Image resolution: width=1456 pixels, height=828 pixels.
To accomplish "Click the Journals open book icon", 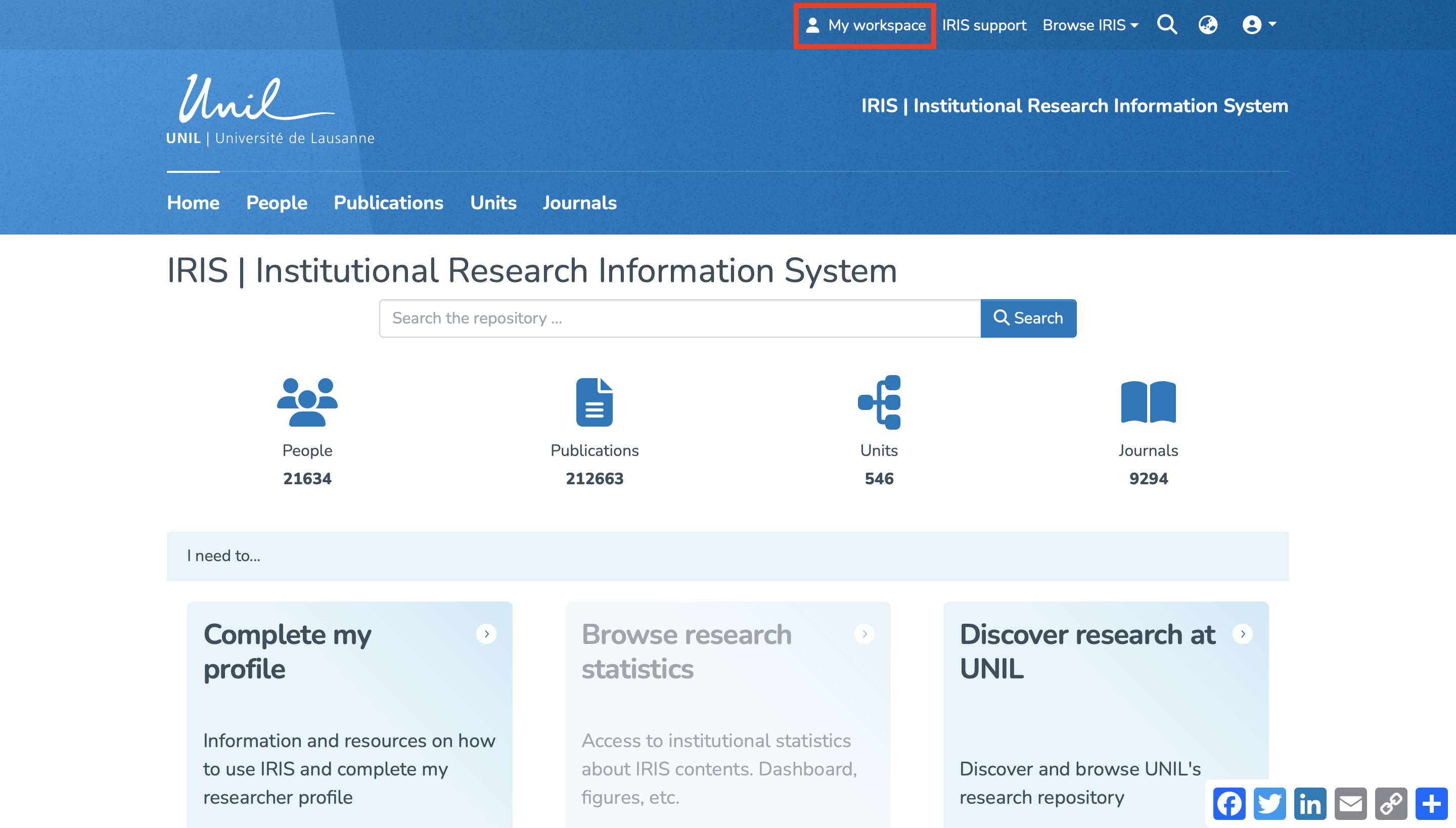I will [x=1148, y=401].
